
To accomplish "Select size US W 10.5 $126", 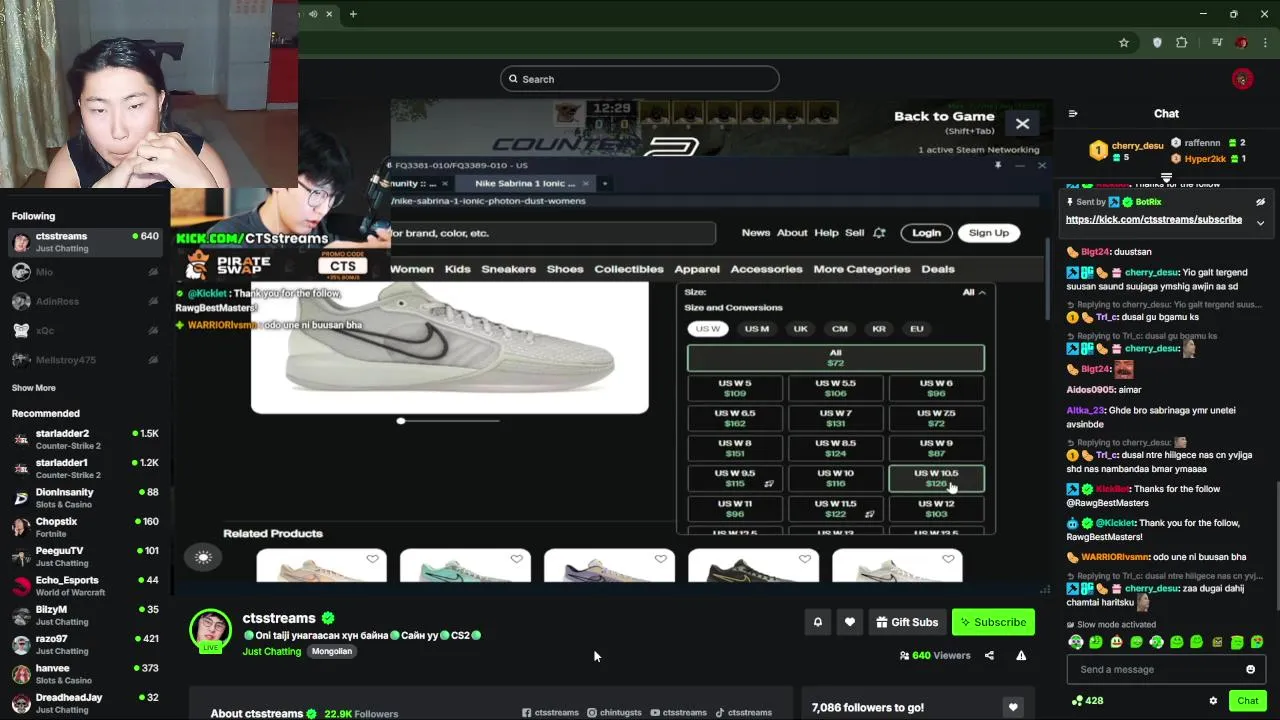I will point(936,478).
